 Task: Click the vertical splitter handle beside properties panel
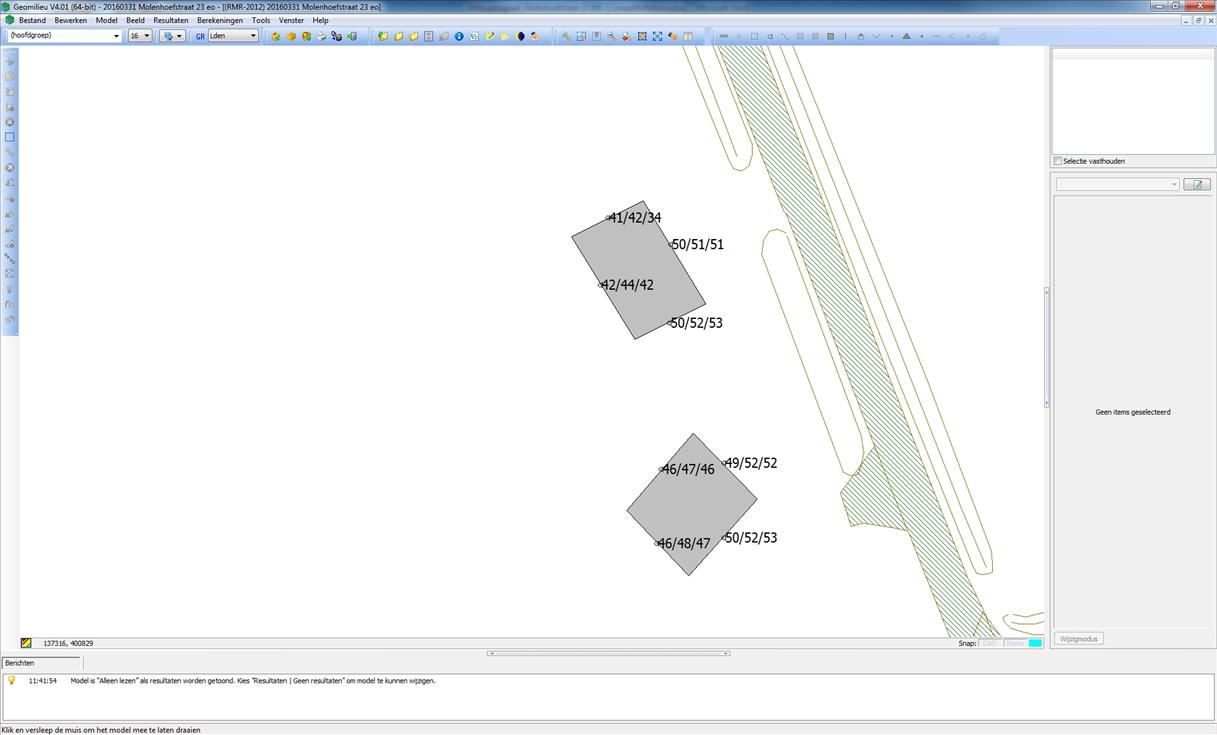pos(1047,346)
